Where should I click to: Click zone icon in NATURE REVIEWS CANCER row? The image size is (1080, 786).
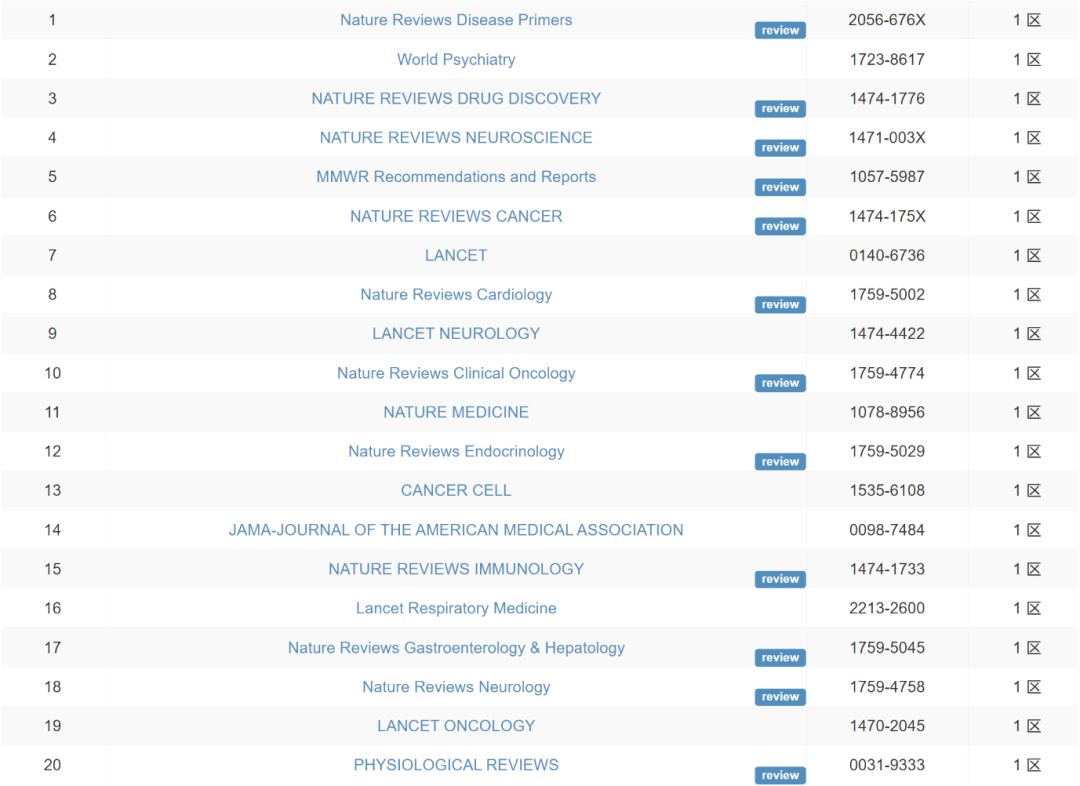click(1034, 216)
